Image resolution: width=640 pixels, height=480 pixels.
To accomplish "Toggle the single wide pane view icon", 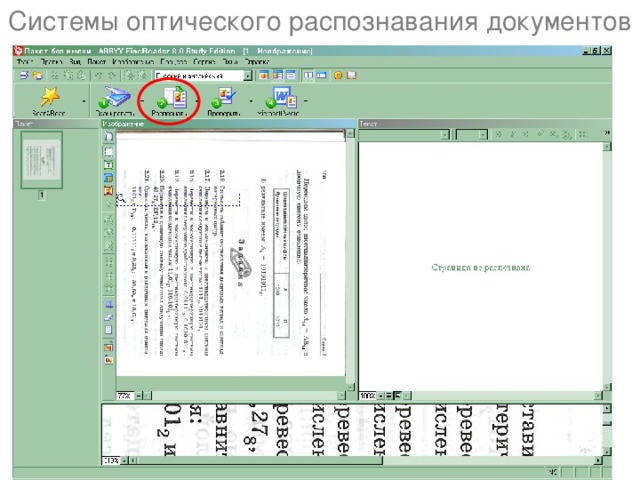I will point(322,76).
